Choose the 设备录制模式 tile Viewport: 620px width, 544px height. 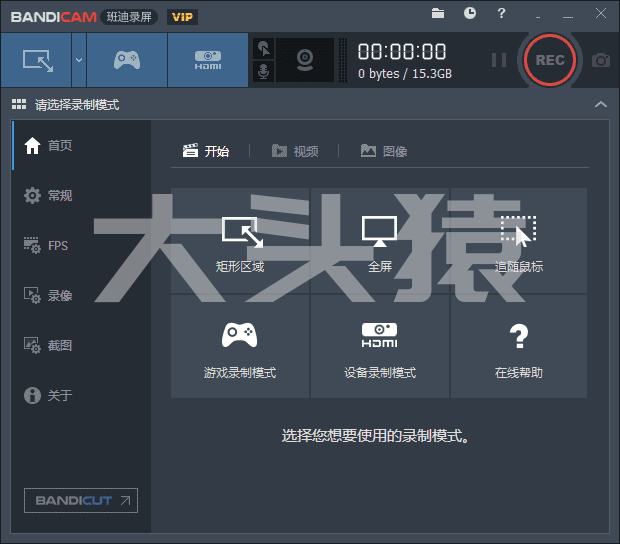pos(380,346)
